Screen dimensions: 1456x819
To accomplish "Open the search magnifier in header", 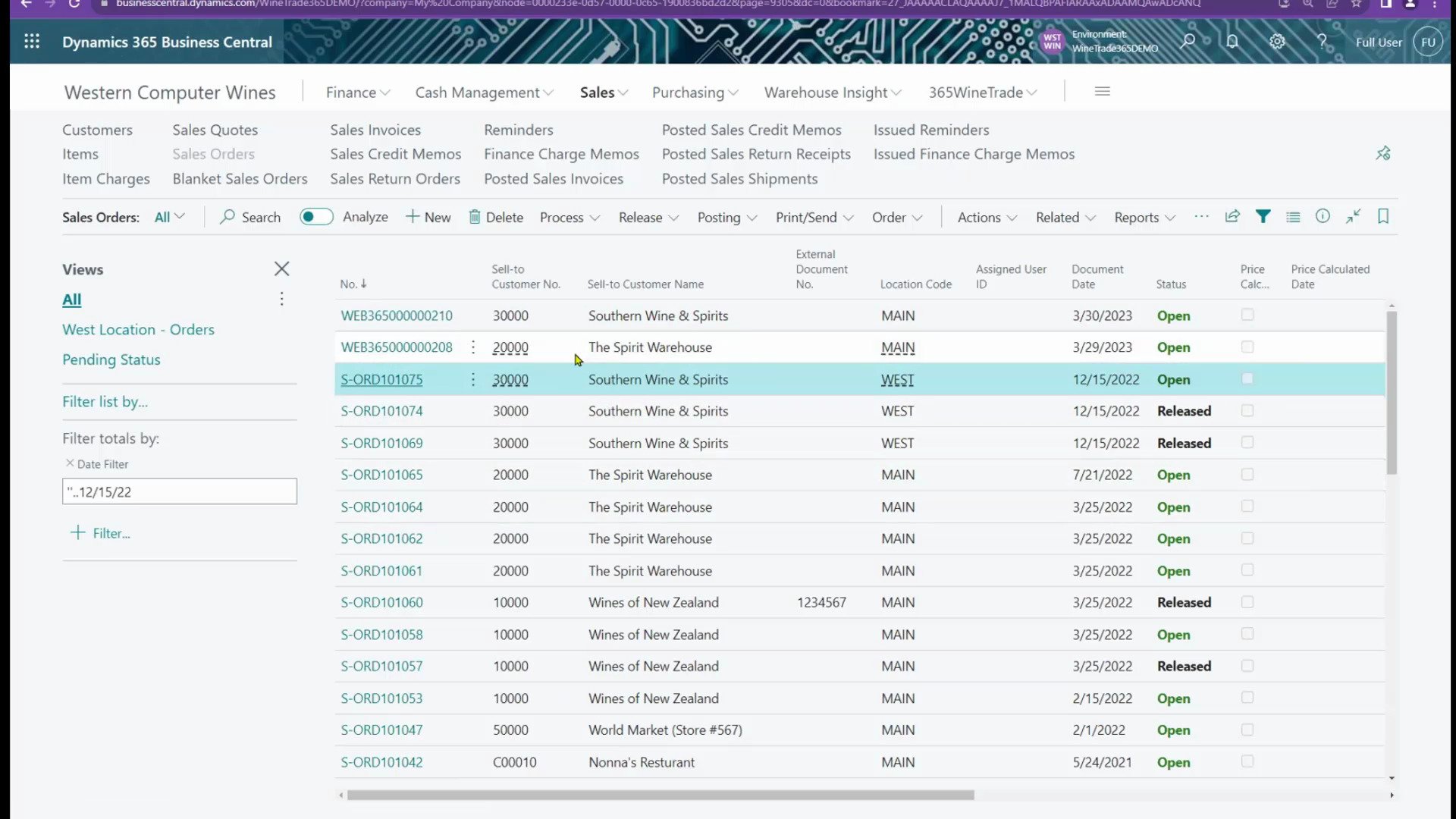I will [x=1188, y=41].
